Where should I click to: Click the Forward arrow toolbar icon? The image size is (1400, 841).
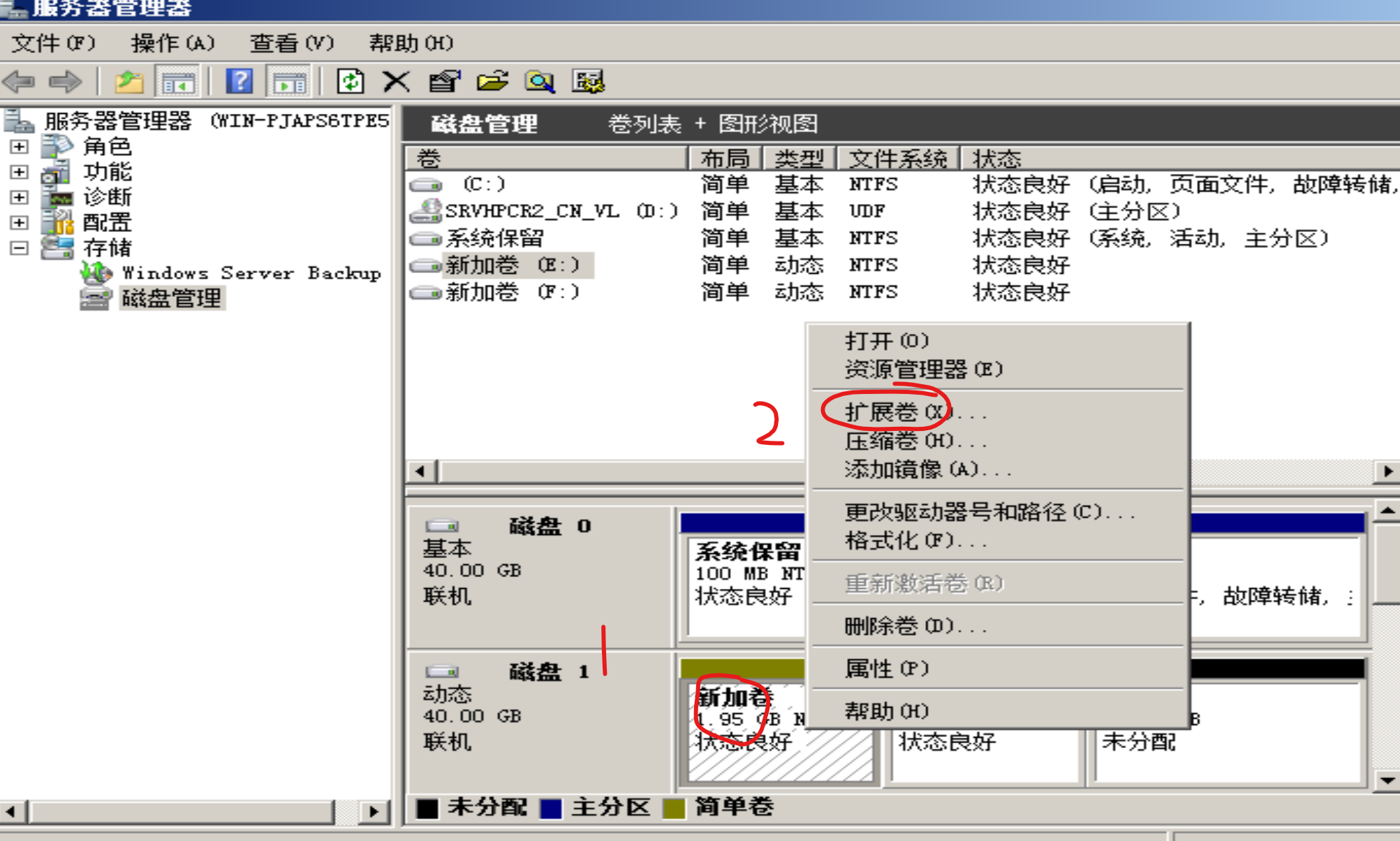66,82
